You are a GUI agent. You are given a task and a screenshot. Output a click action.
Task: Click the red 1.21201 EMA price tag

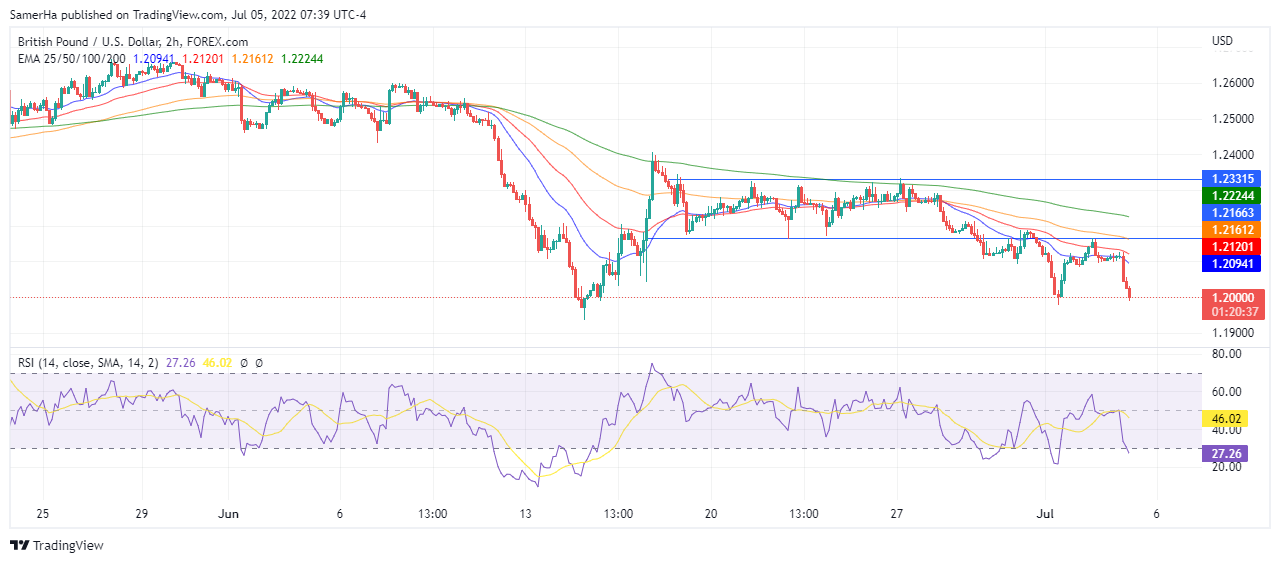pos(1233,247)
